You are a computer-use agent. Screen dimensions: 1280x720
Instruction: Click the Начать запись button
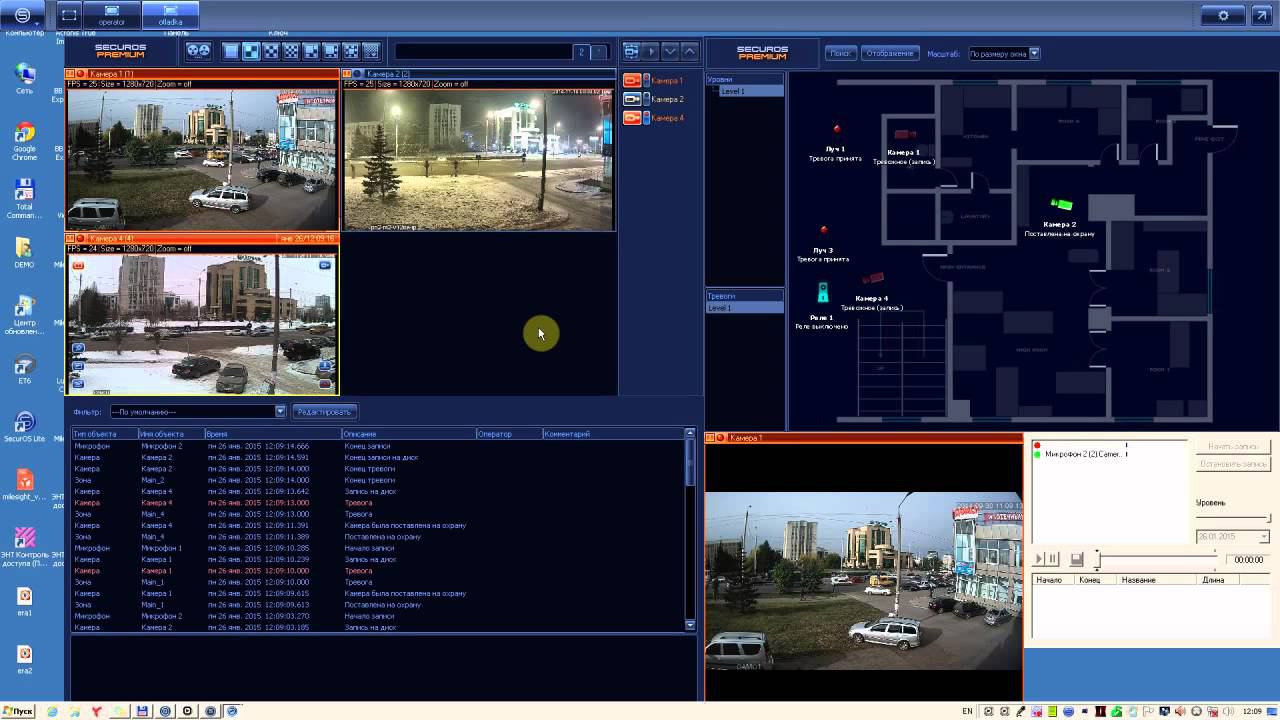point(1233,446)
